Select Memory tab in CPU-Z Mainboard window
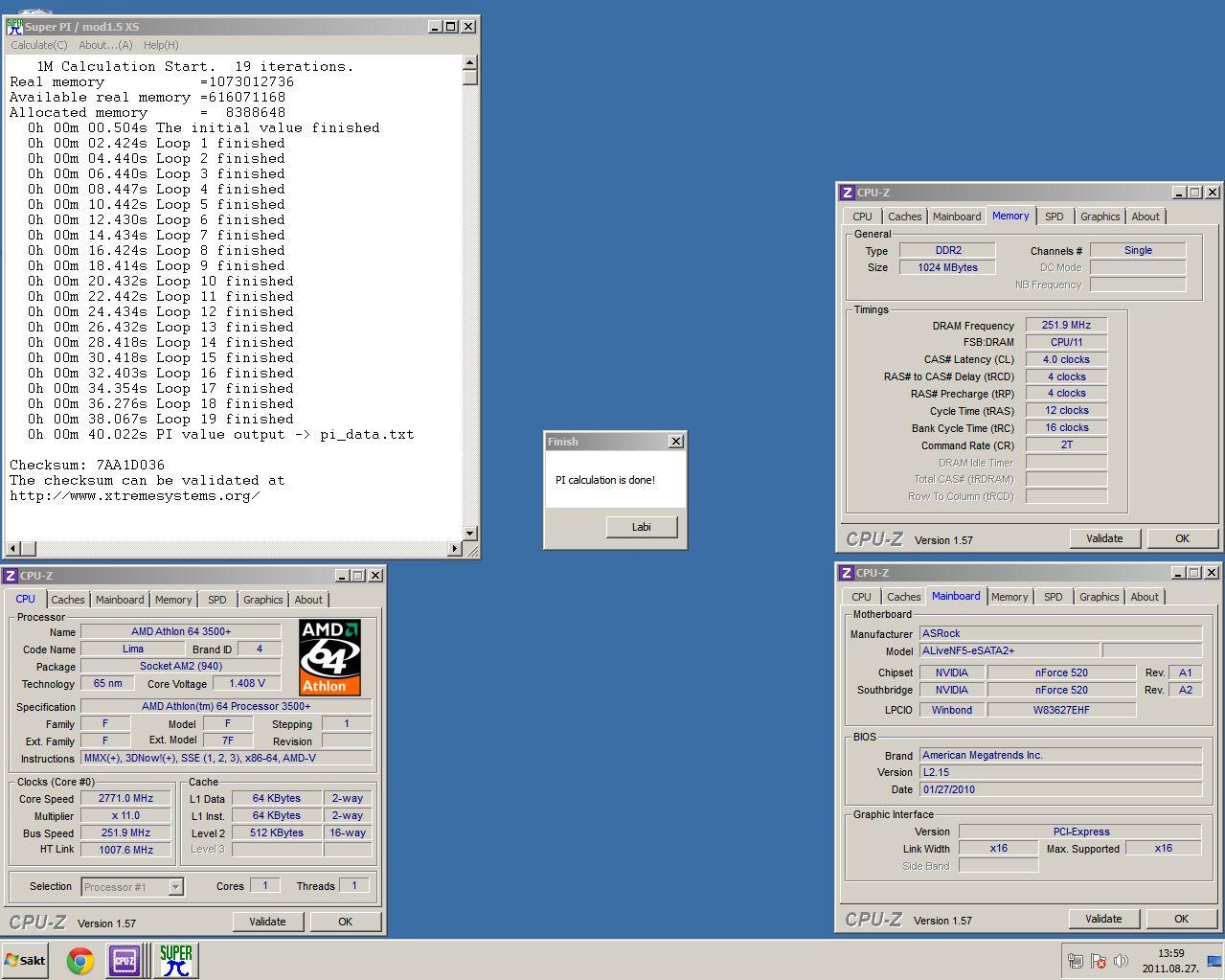1225x980 pixels. coord(1009,597)
